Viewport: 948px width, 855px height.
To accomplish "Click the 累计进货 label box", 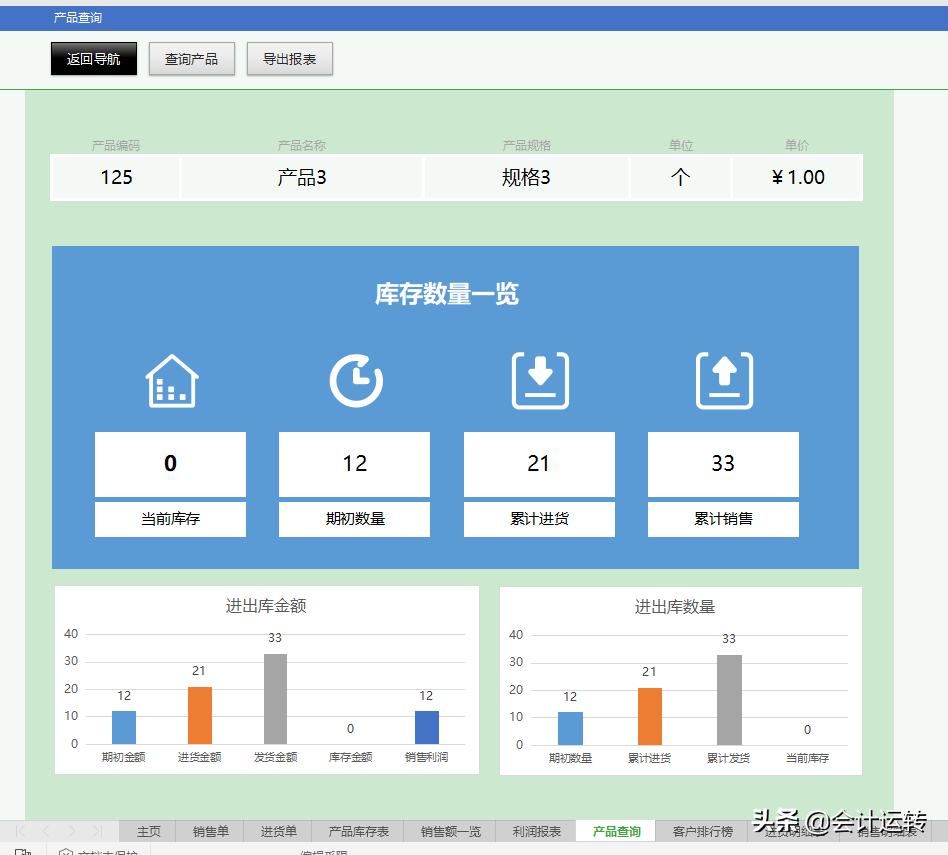I will coord(539,519).
